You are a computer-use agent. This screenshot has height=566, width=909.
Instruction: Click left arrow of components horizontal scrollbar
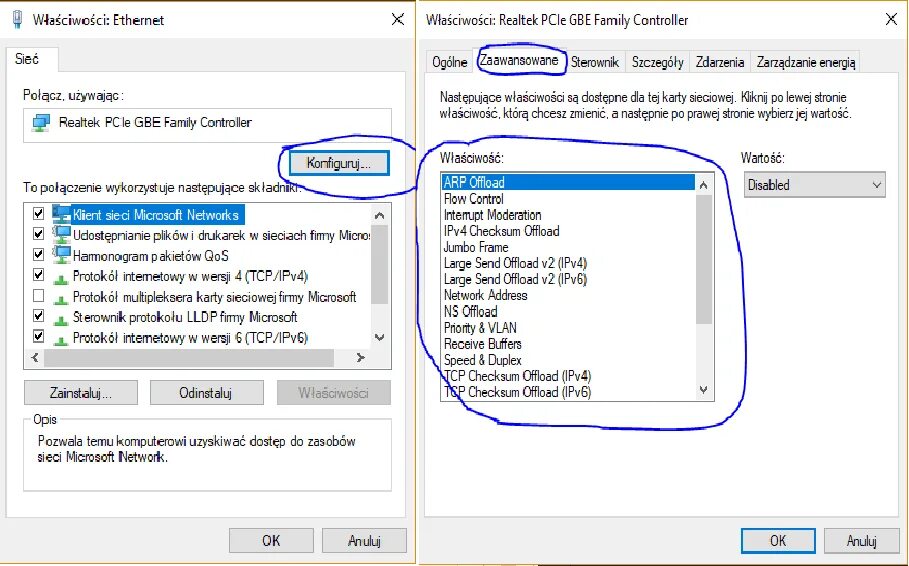click(x=35, y=358)
